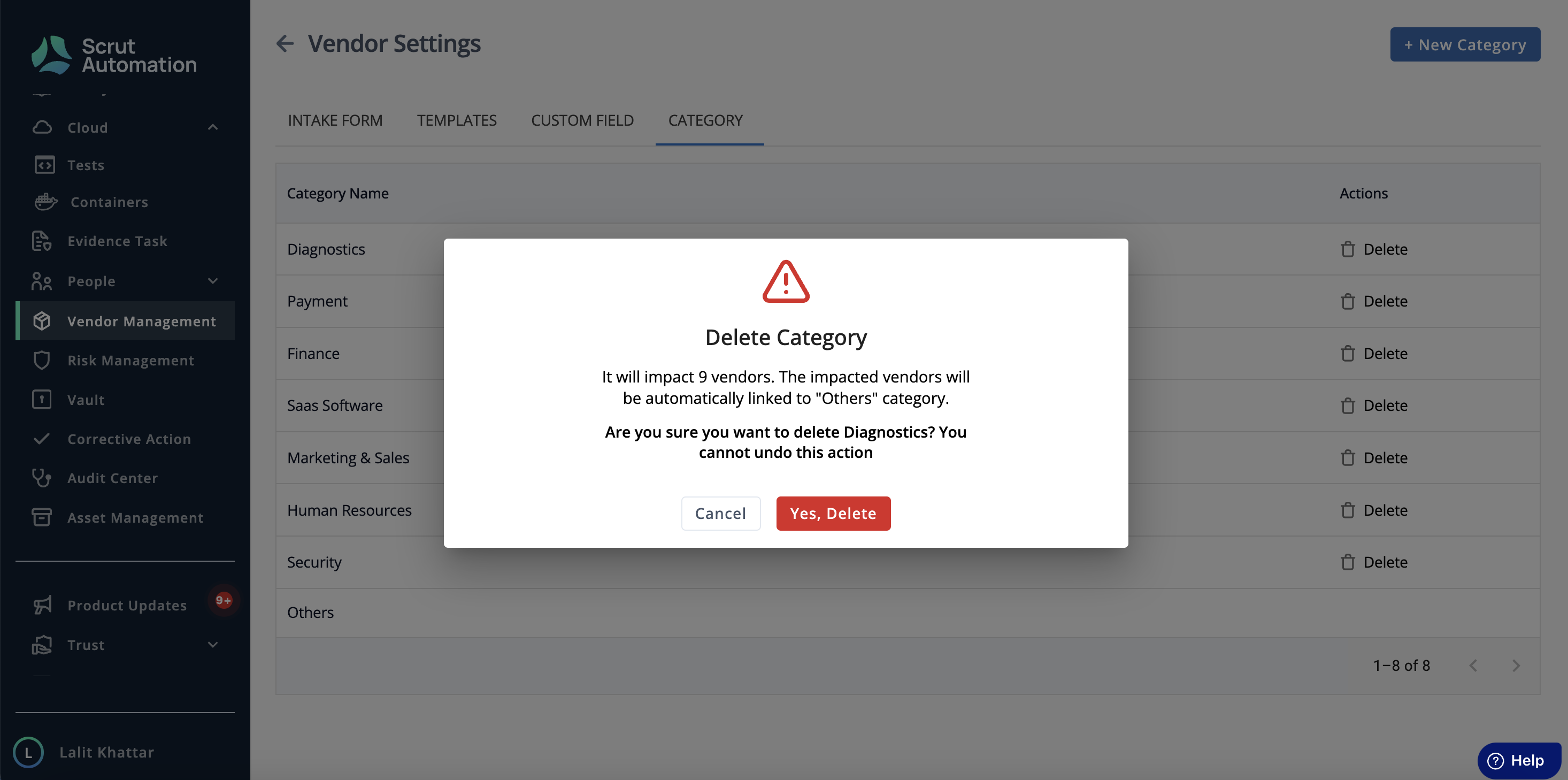The height and width of the screenshot is (780, 1568).
Task: Open the Containers whale icon
Action: click(x=45, y=202)
